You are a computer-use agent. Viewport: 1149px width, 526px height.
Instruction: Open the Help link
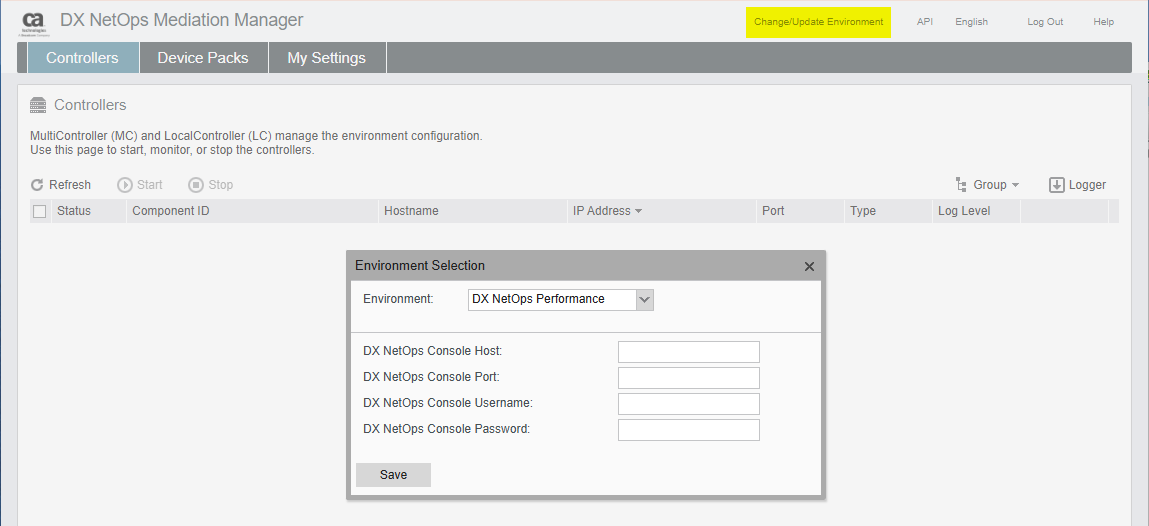1103,22
